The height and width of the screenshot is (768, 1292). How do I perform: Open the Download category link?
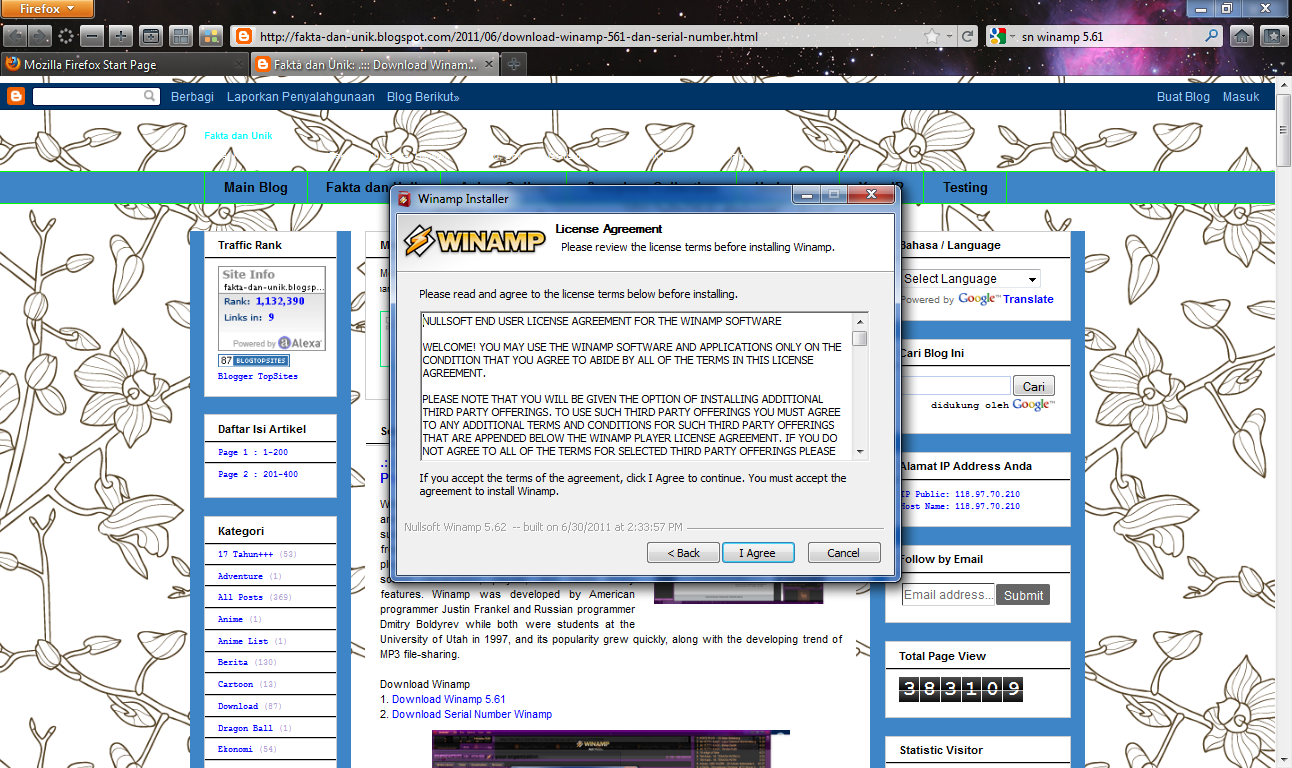pyautogui.click(x=238, y=706)
